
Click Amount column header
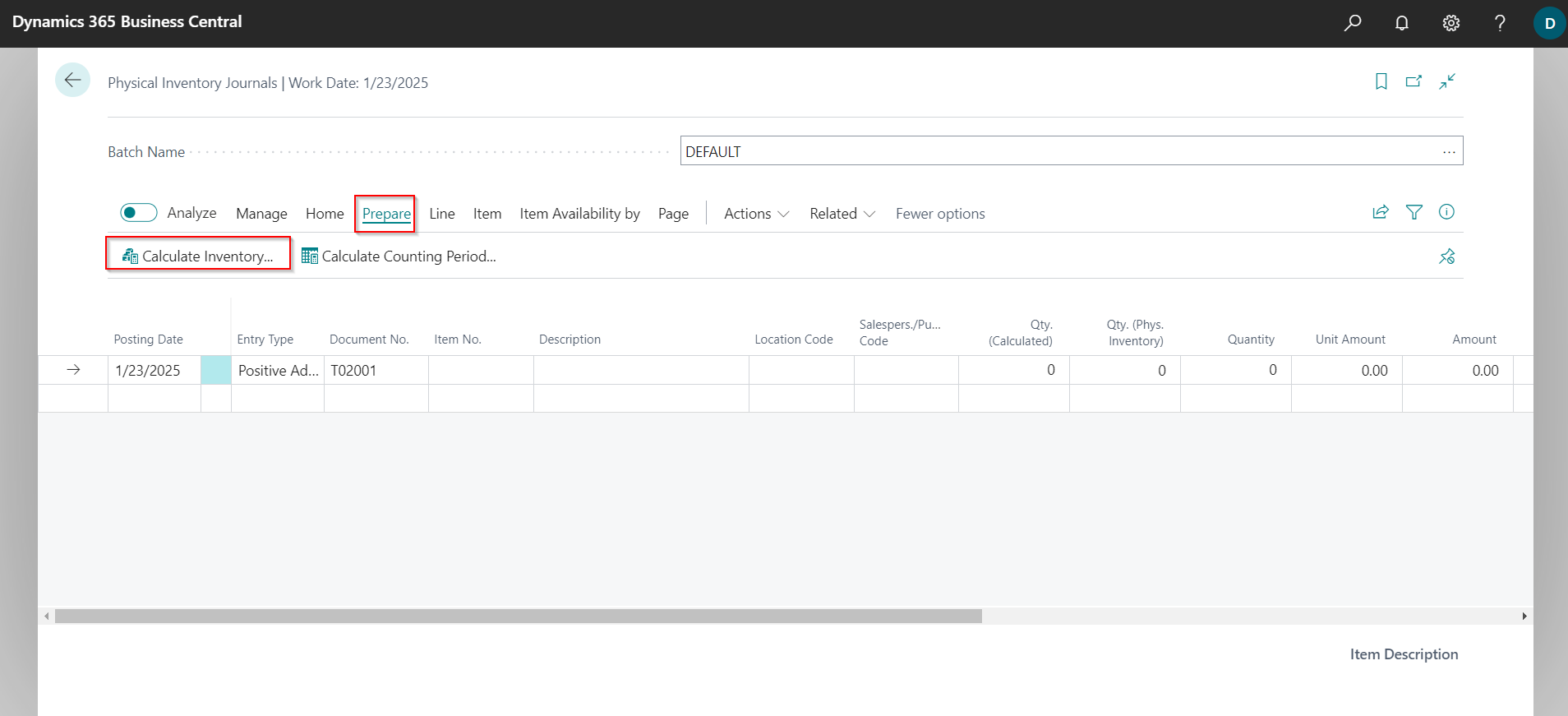(x=1474, y=340)
